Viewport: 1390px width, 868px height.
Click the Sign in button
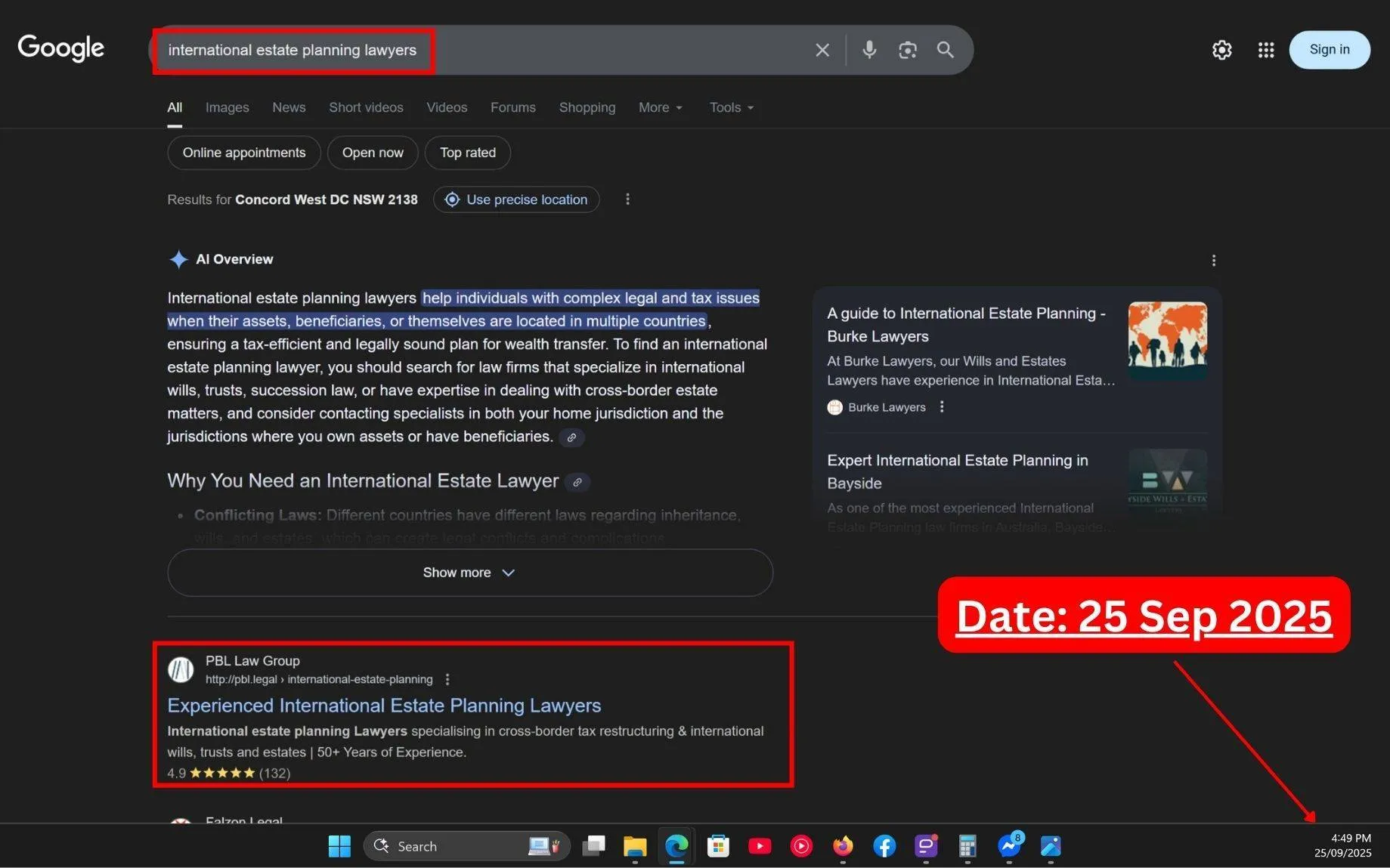click(x=1329, y=49)
